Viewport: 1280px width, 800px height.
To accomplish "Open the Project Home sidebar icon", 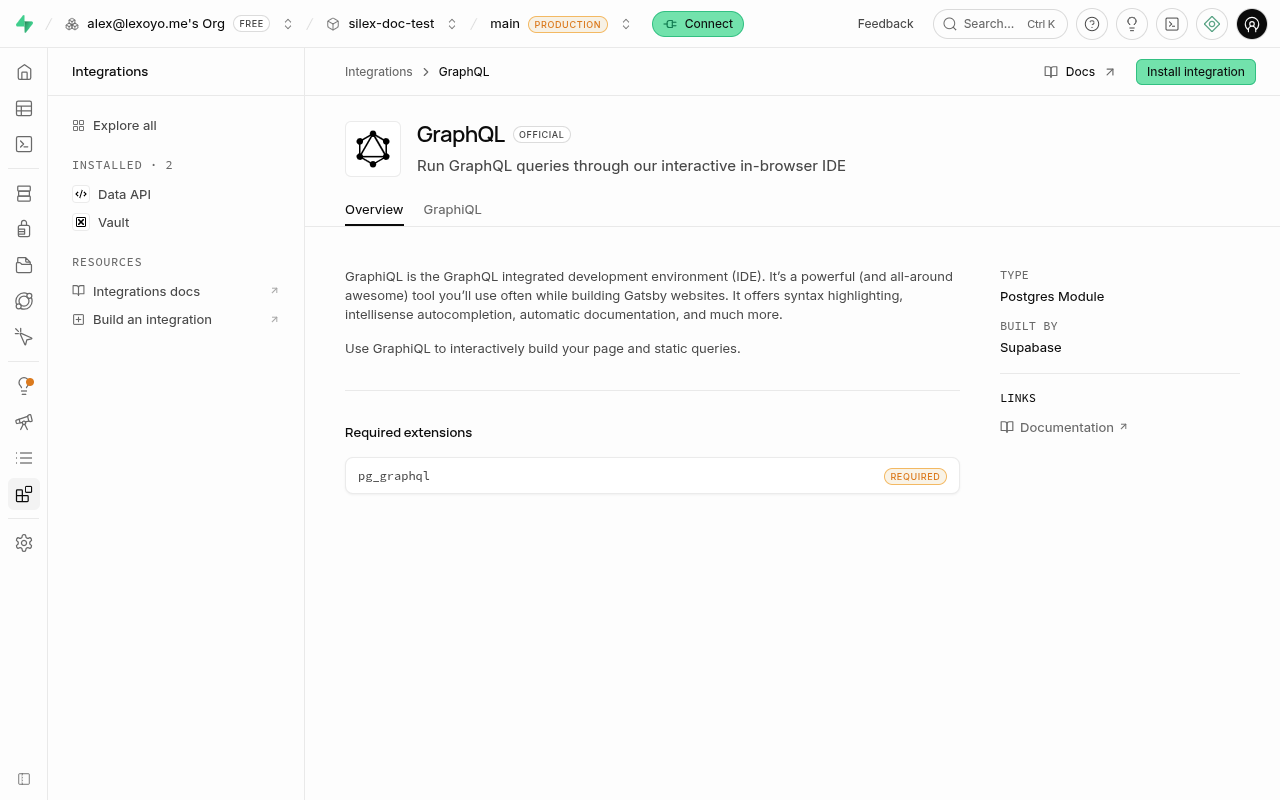I will coord(24,72).
